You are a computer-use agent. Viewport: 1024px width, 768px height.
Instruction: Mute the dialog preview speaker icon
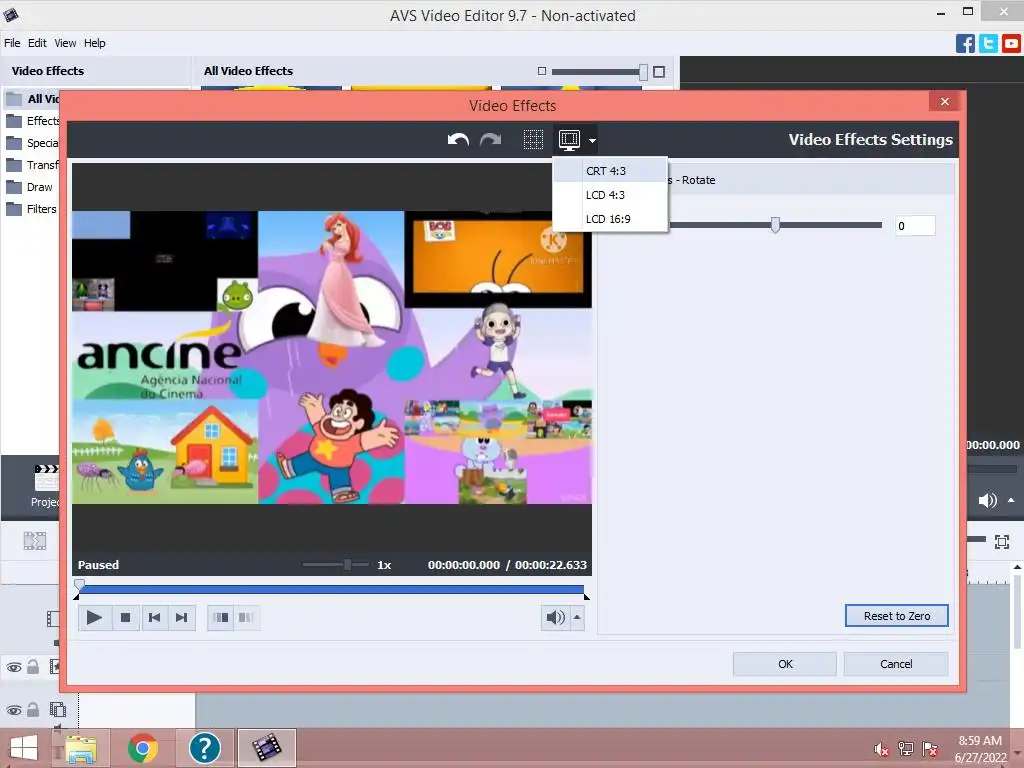tap(555, 617)
